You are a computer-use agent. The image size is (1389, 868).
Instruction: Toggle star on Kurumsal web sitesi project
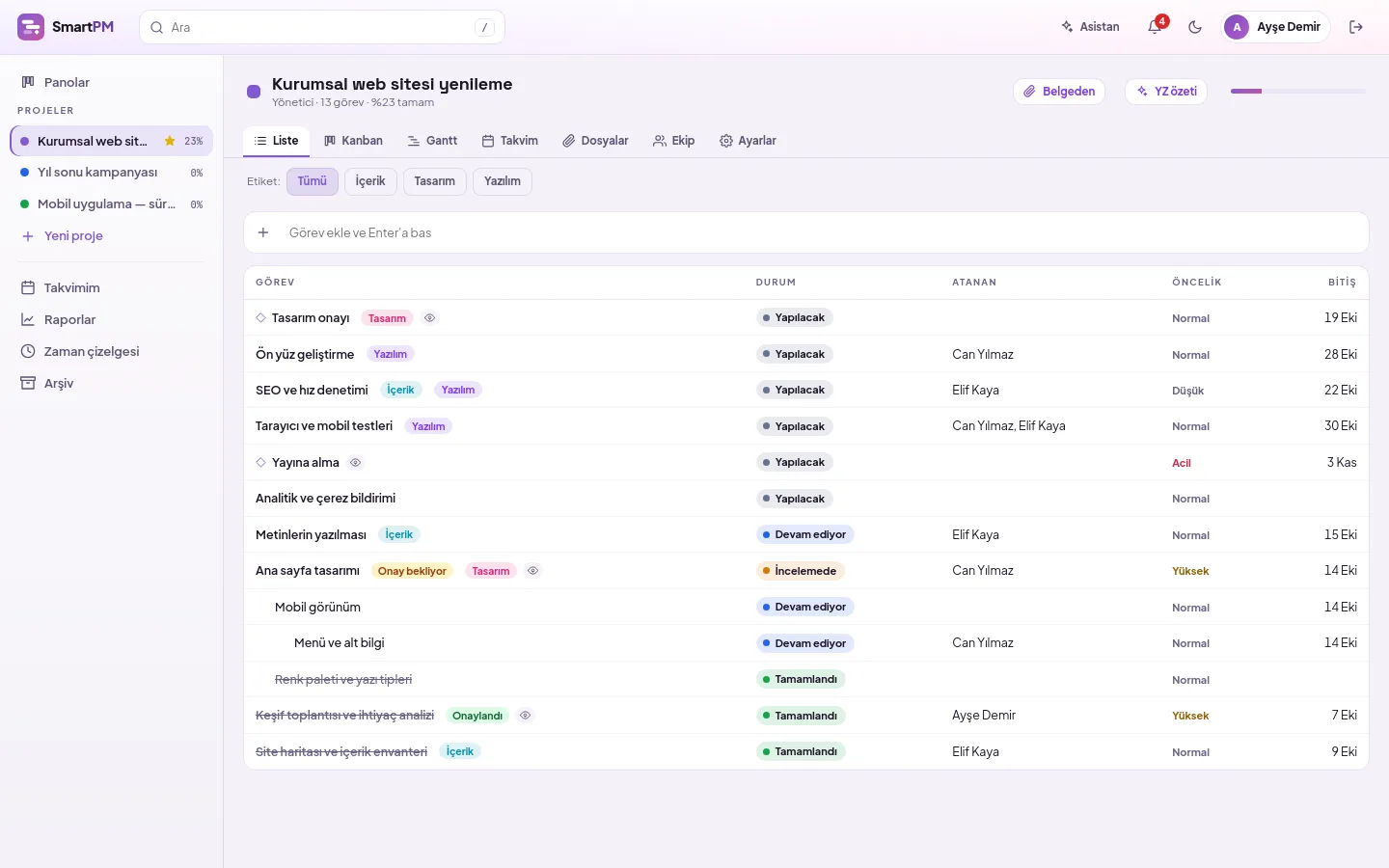coord(170,141)
